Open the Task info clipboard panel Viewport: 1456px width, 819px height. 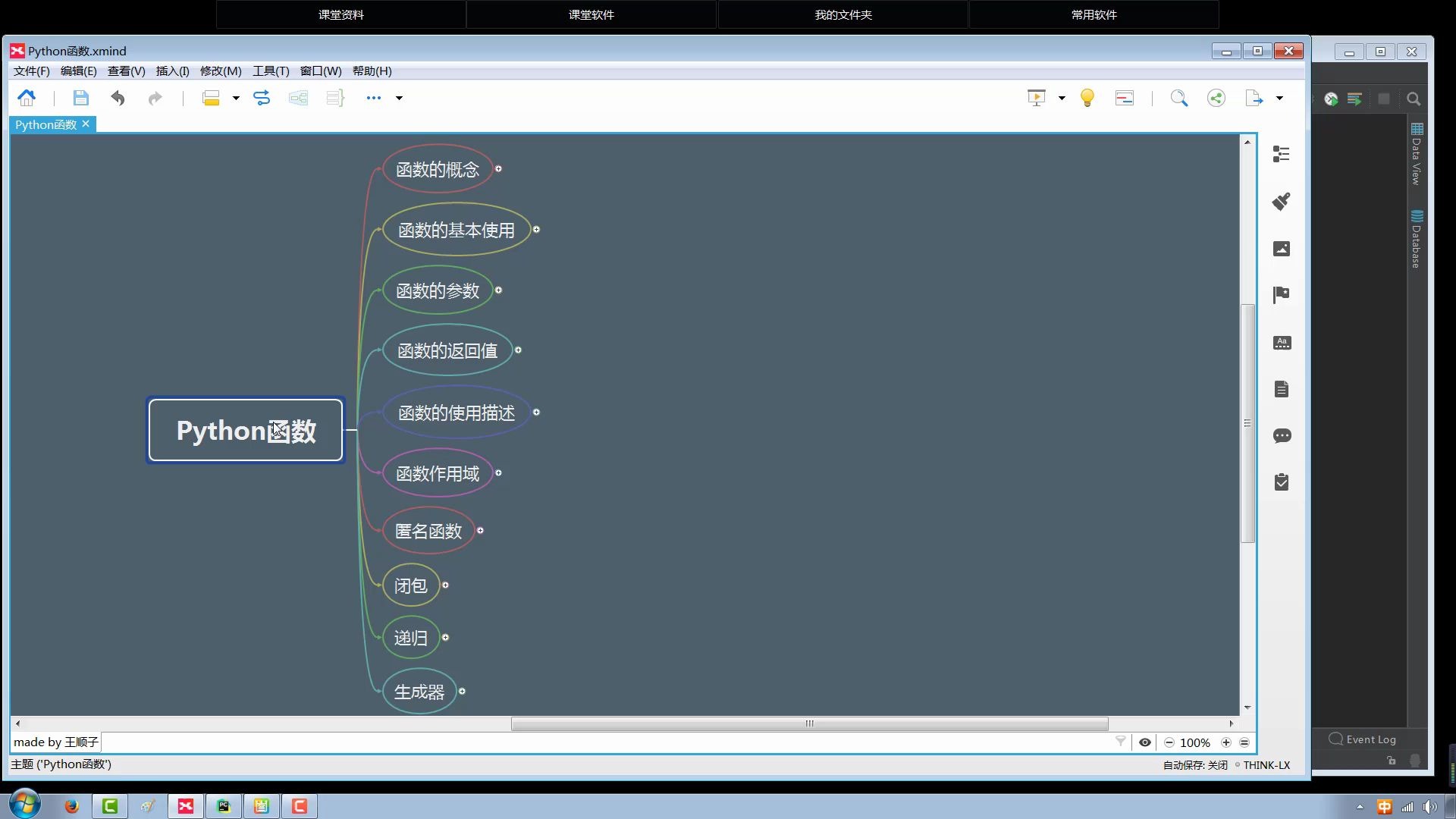click(1282, 482)
